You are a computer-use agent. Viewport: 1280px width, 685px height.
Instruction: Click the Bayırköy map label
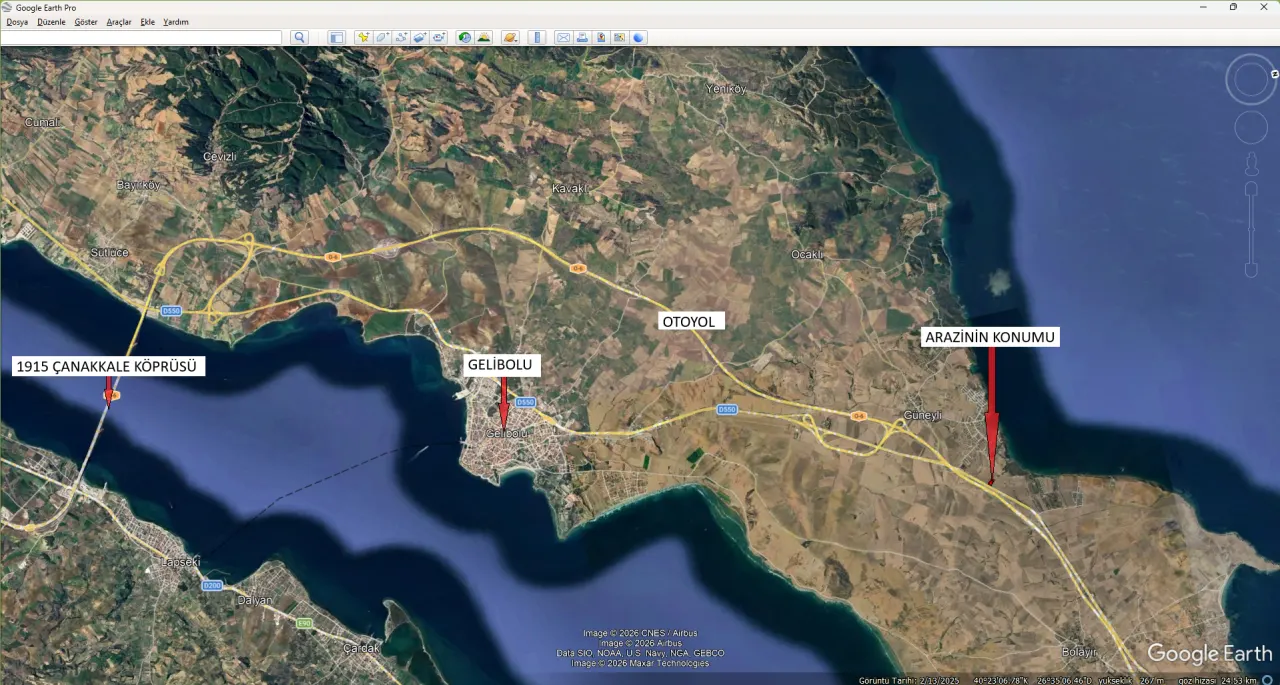139,185
